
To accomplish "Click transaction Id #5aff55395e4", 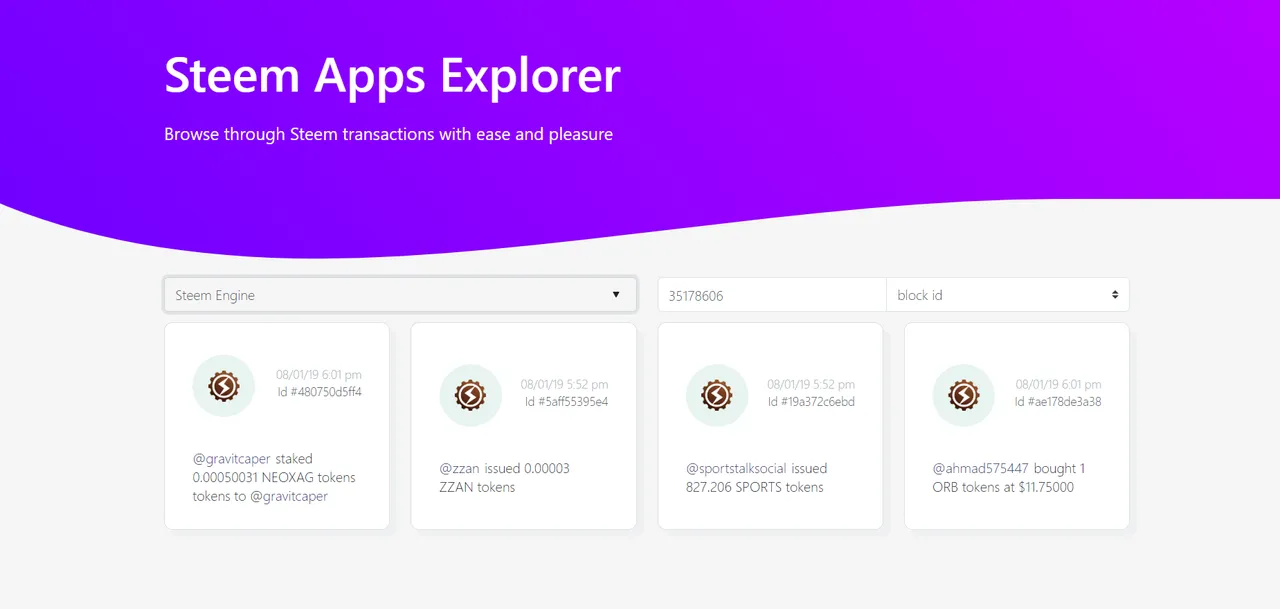I will pos(567,402).
